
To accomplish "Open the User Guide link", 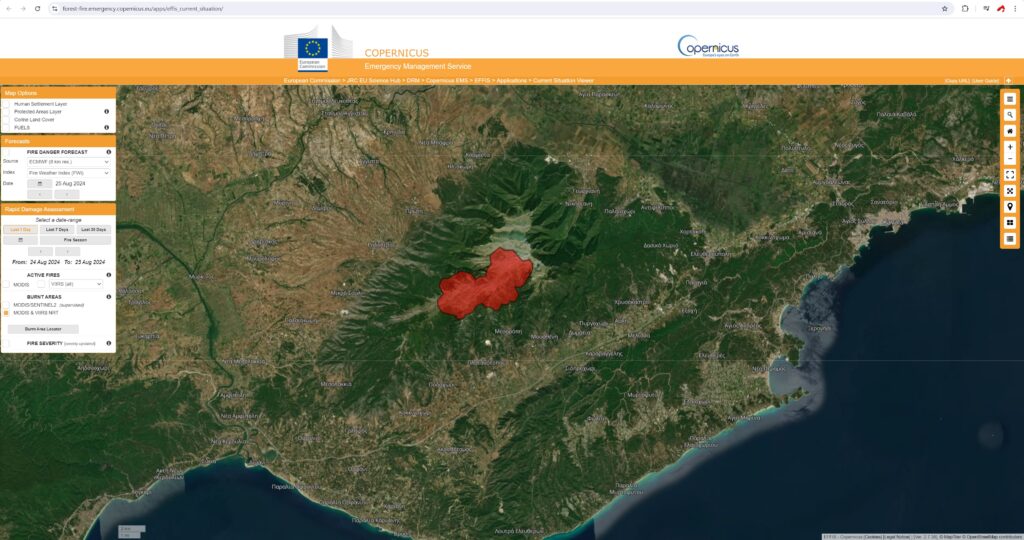I will tap(985, 80).
